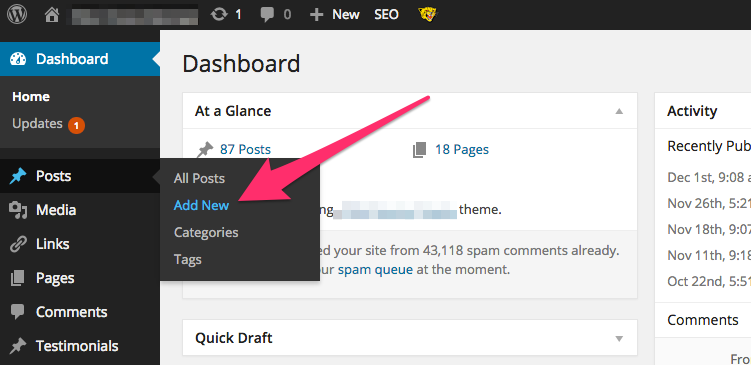Viewport: 751px width, 365px height.
Task: Collapse the At a Glance widget
Action: coord(619,111)
